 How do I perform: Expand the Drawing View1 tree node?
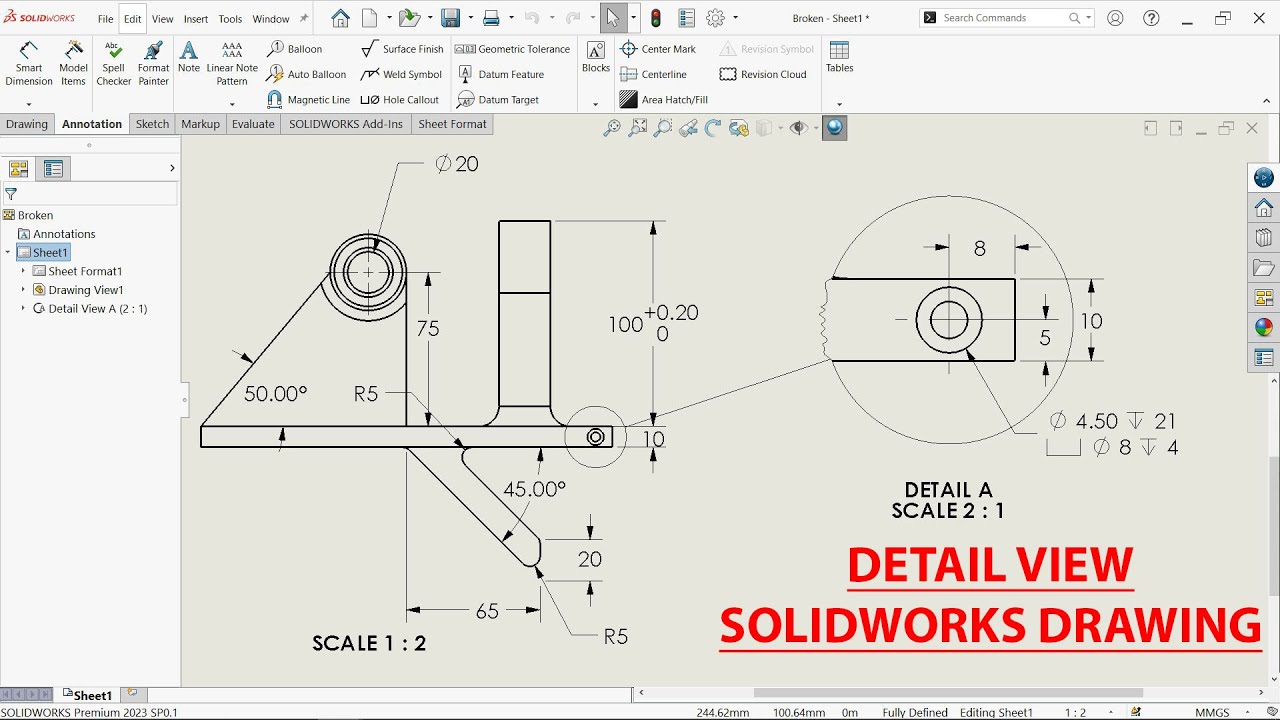click(x=23, y=290)
